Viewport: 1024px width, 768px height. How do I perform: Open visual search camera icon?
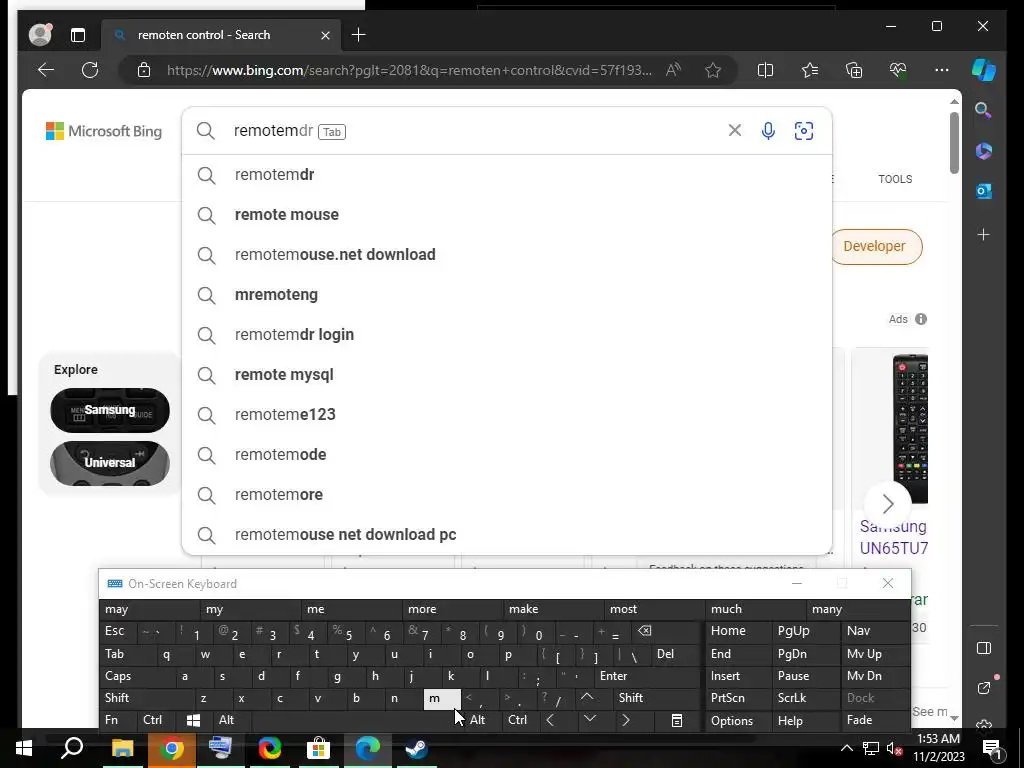click(804, 131)
